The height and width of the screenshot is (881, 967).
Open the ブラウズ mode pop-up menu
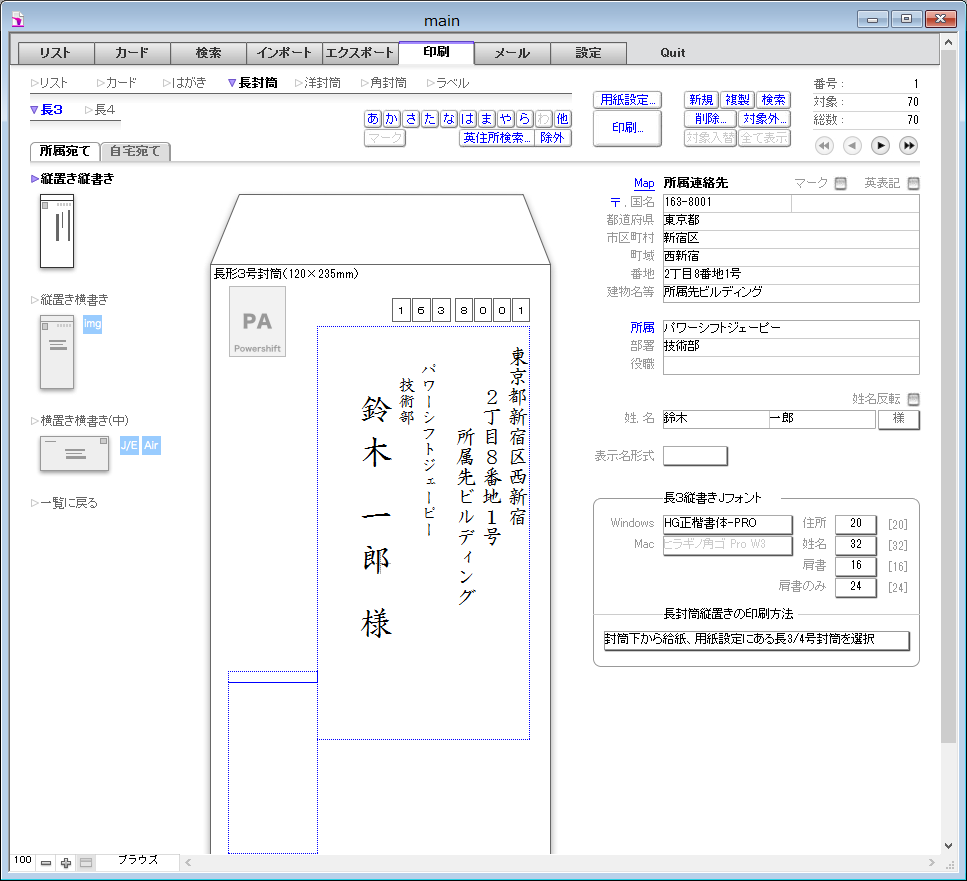(138, 860)
